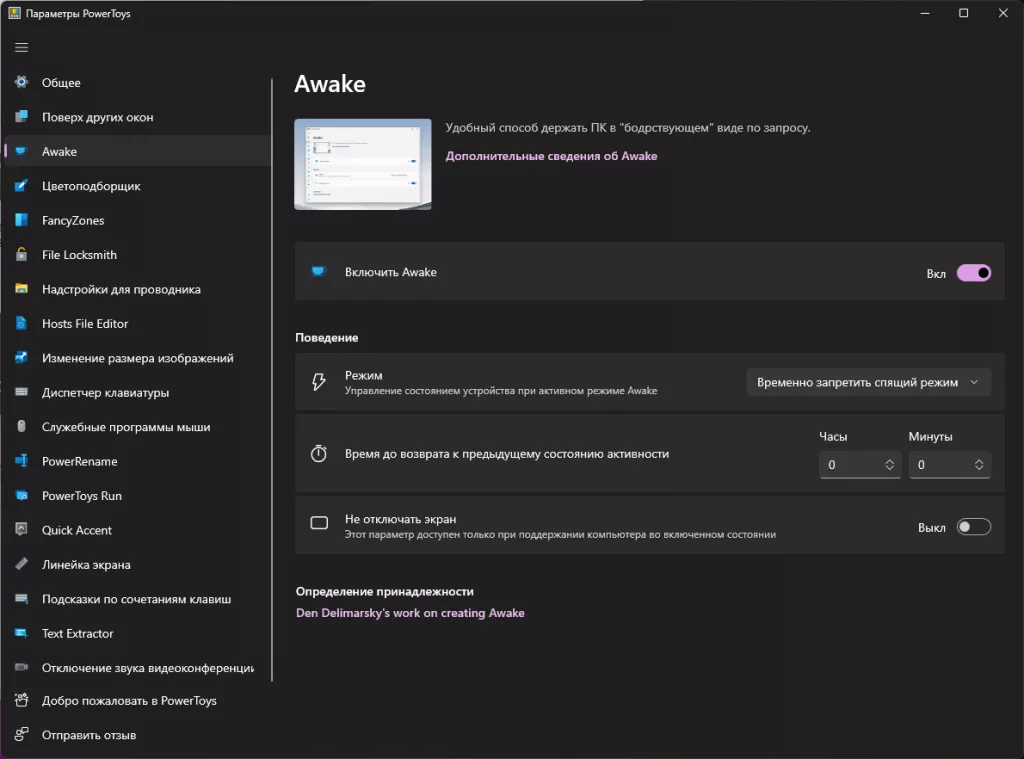Click the Цветоподборщик color picker icon
Viewport: 1024px width, 759px height.
pyautogui.click(x=21, y=186)
